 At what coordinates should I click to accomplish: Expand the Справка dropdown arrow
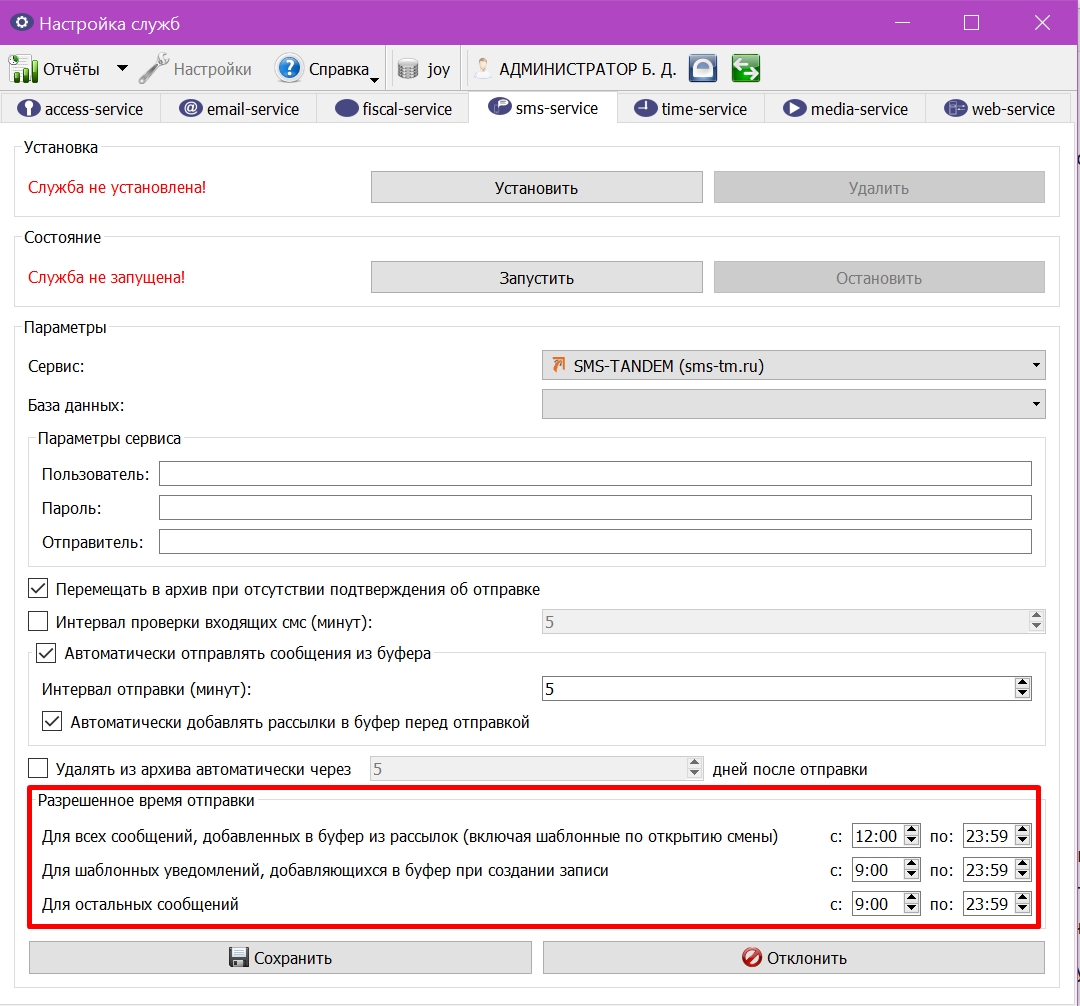375,81
